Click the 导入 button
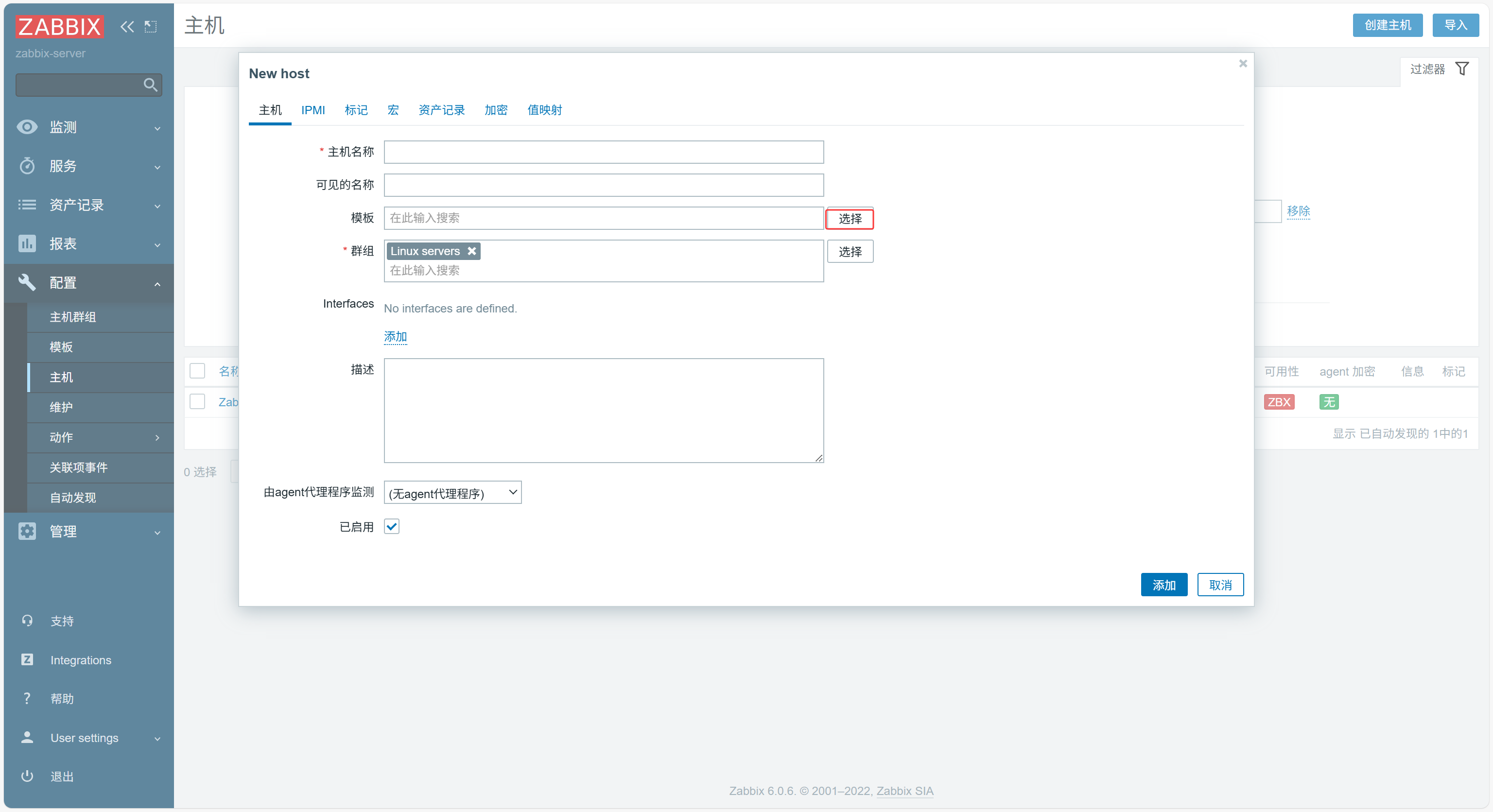Image resolution: width=1493 pixels, height=812 pixels. (x=1456, y=25)
